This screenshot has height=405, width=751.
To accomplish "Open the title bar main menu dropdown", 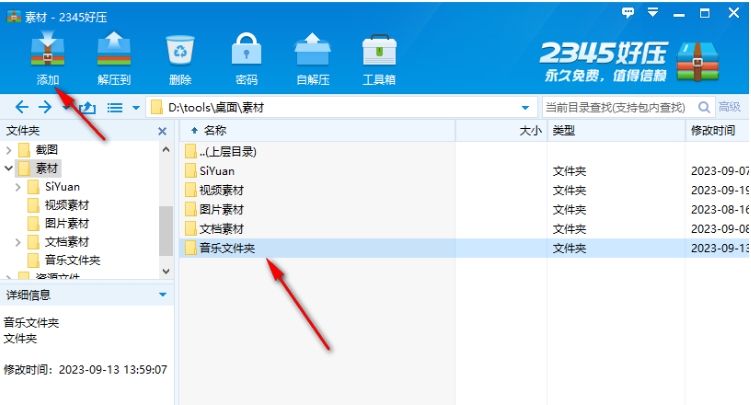I will click(653, 12).
